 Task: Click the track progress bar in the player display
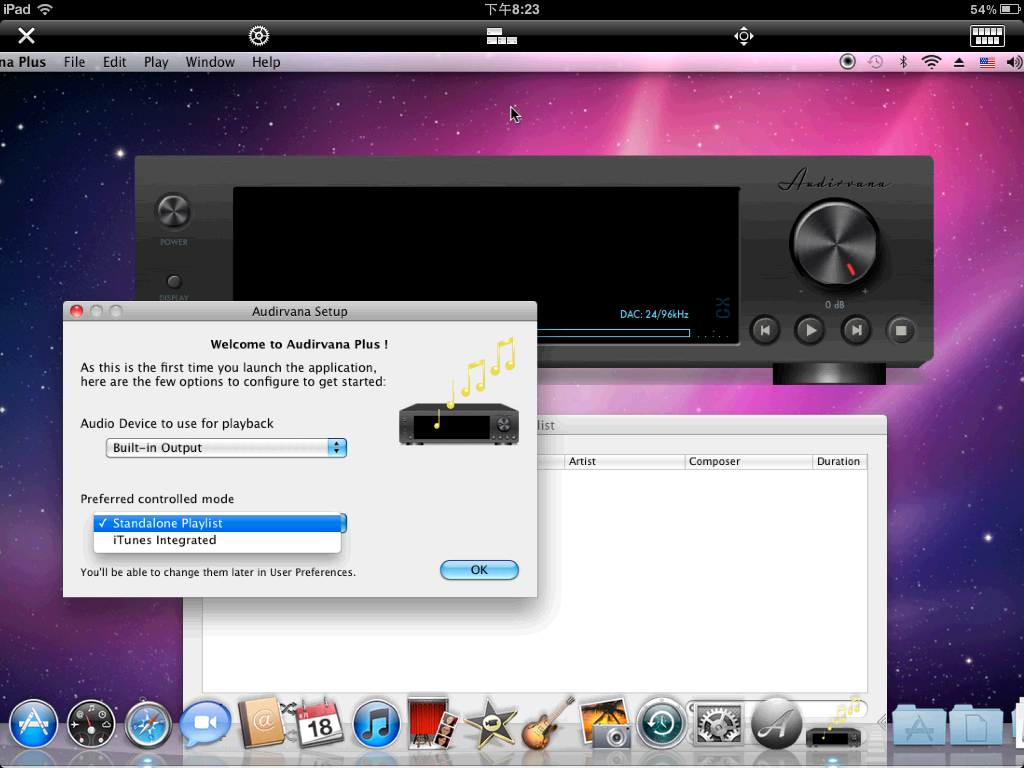[613, 333]
